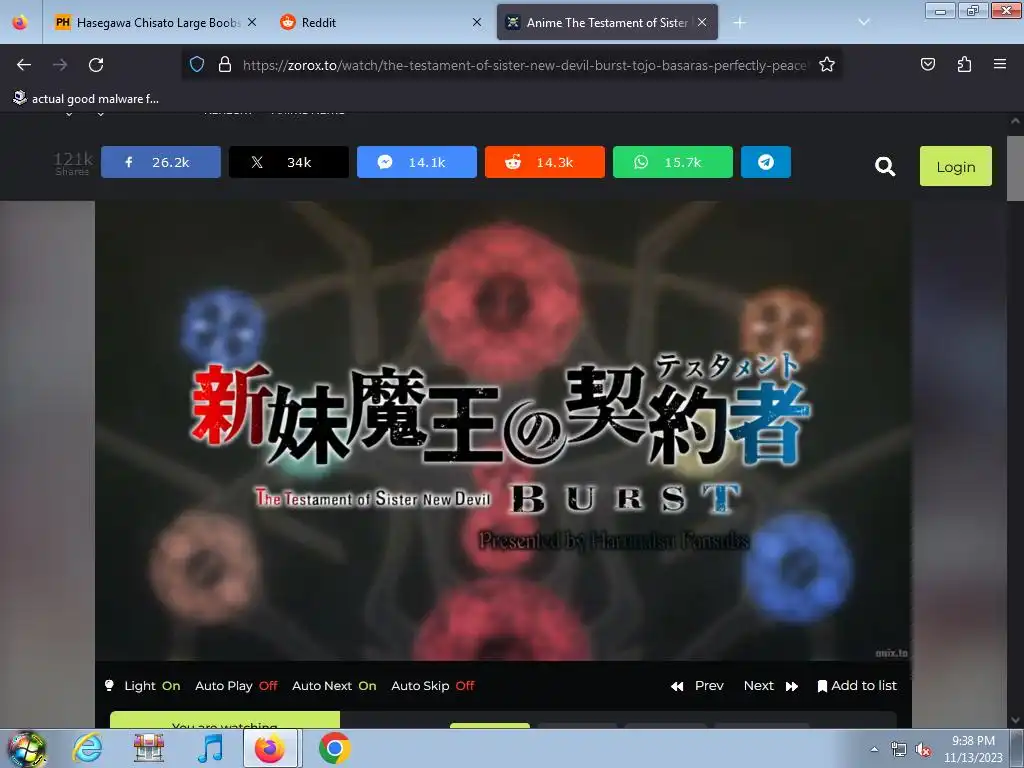Image resolution: width=1024 pixels, height=768 pixels.
Task: Switch to the Reddit tab
Action: click(x=379, y=22)
